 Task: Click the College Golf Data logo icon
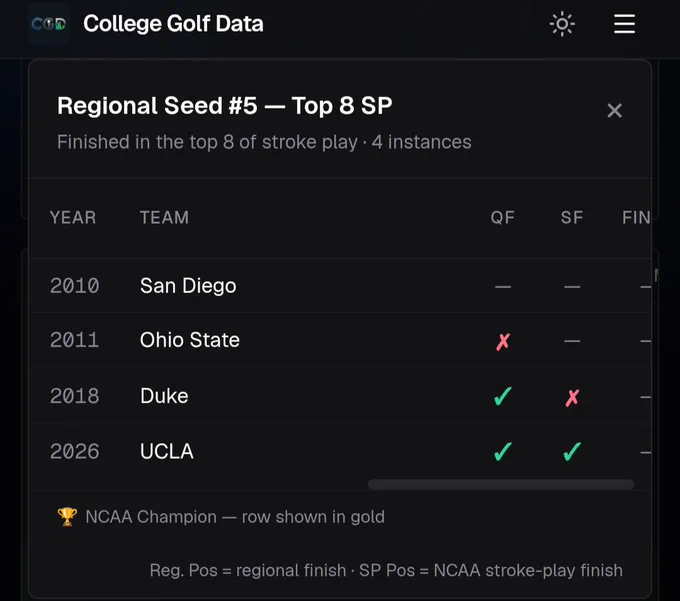(x=49, y=23)
